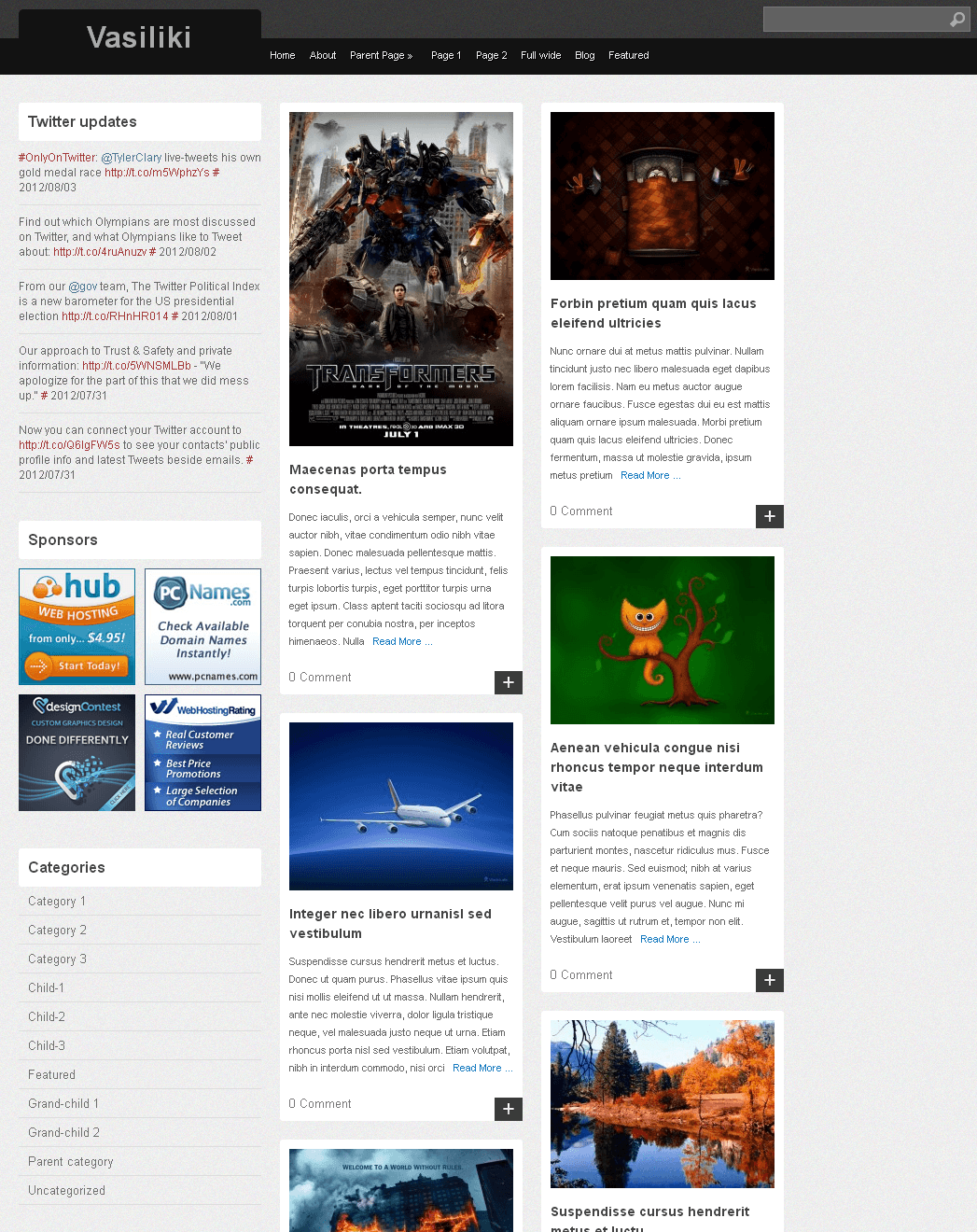
Task: Open the Grand-child 2 category
Action: point(63,1133)
